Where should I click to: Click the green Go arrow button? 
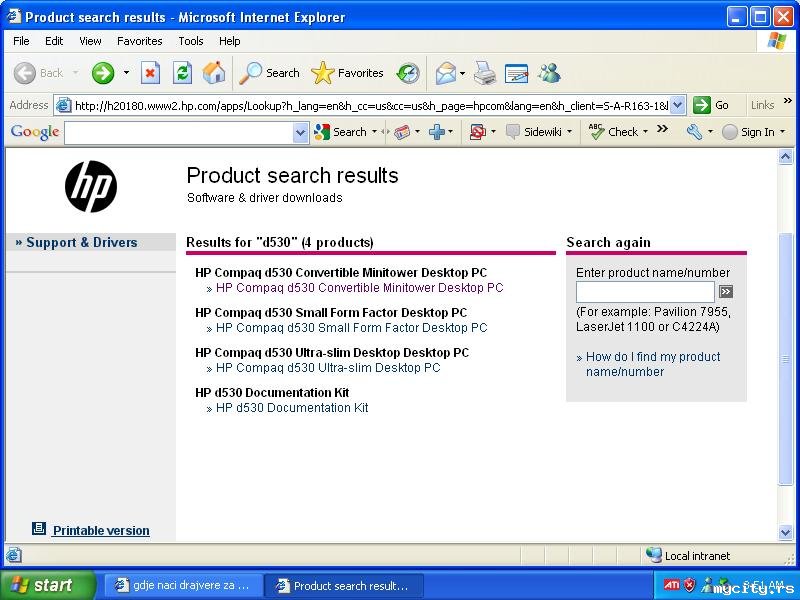pos(702,105)
